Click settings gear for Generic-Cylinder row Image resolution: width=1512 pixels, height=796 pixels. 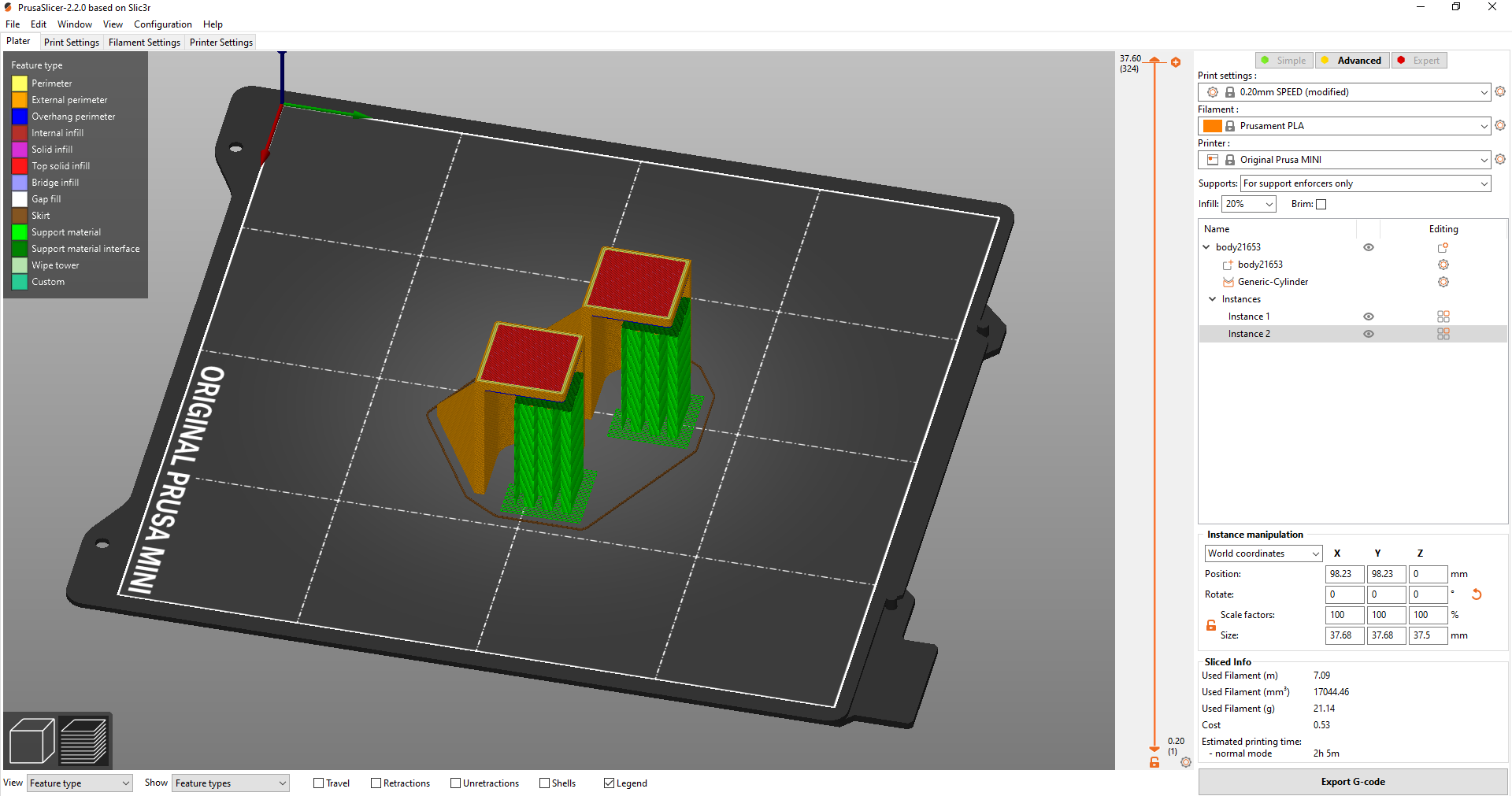tap(1443, 282)
